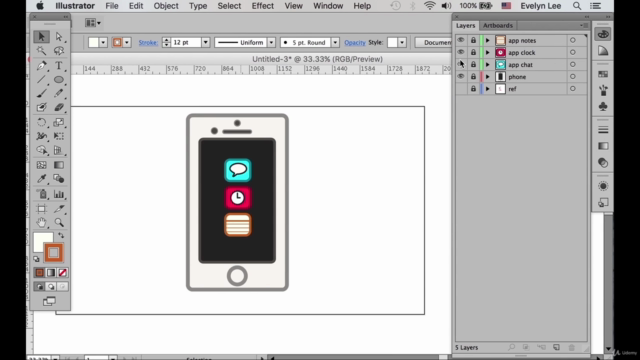The width and height of the screenshot is (640, 360).
Task: Select the Type tool
Action: tap(59, 65)
